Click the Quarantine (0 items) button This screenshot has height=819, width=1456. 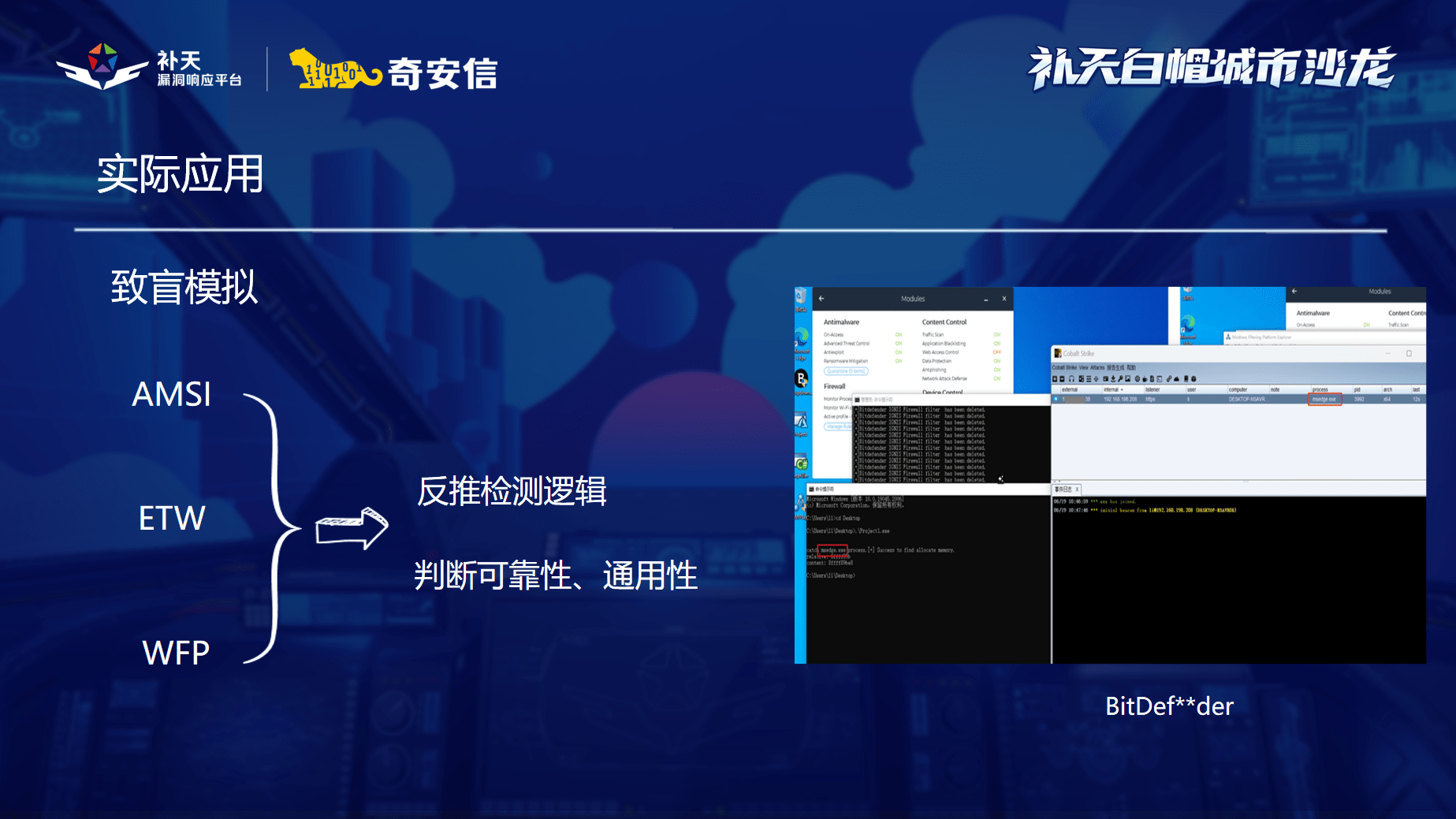846,371
